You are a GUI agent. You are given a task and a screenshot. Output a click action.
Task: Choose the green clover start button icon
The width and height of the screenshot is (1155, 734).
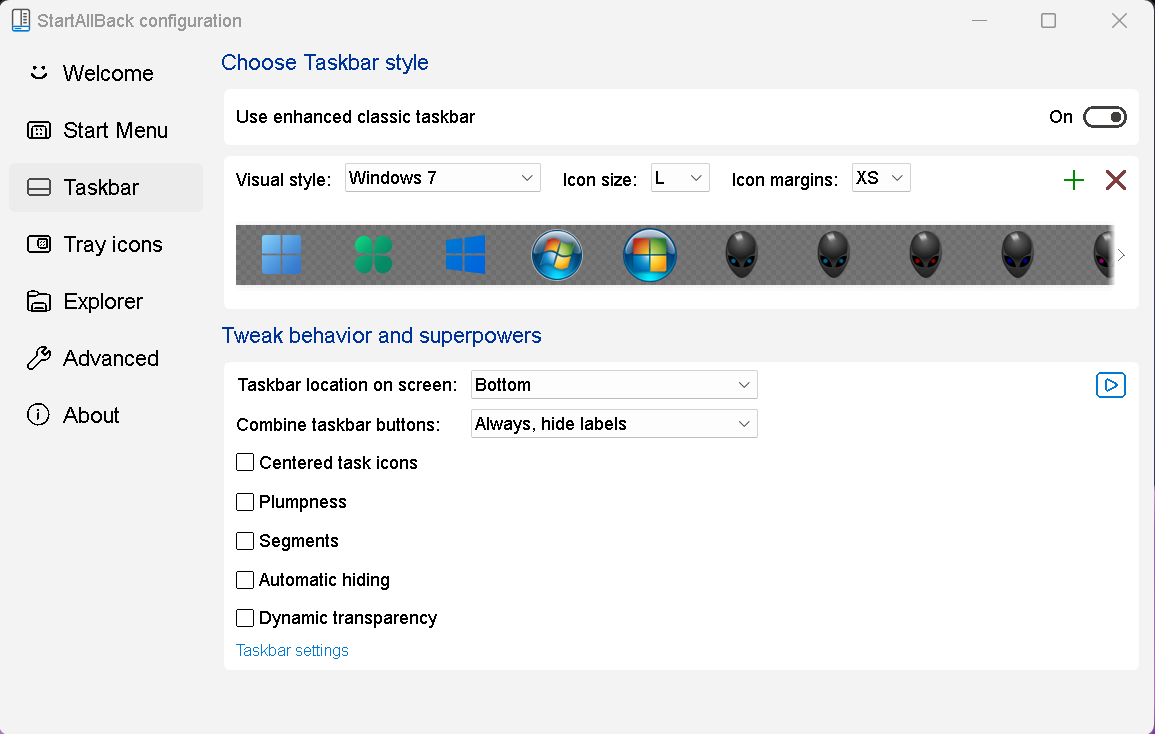pyautogui.click(x=373, y=255)
